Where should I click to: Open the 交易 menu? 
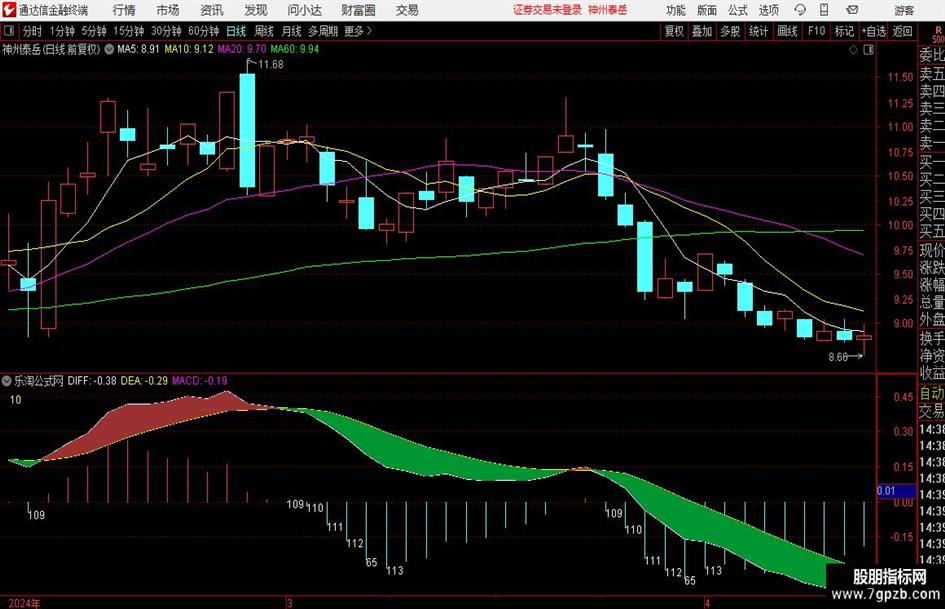pos(407,10)
